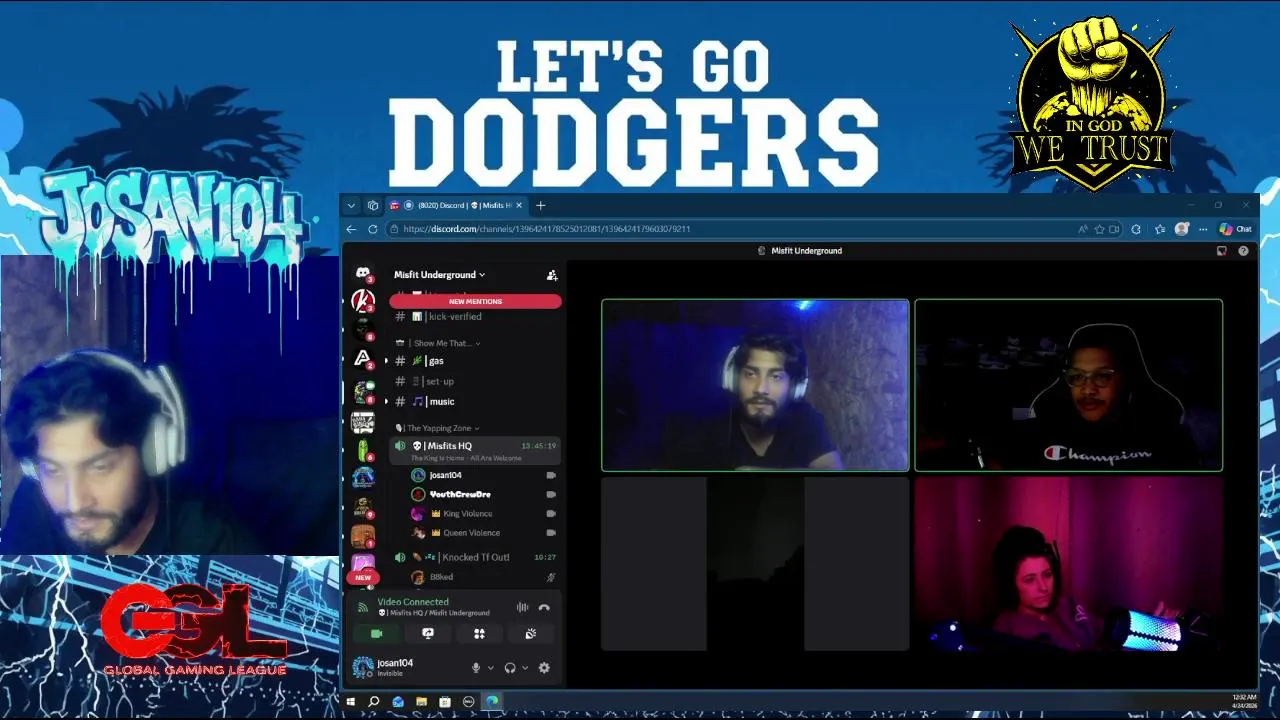
Task: Open Windows taskbar search
Action: [x=374, y=701]
